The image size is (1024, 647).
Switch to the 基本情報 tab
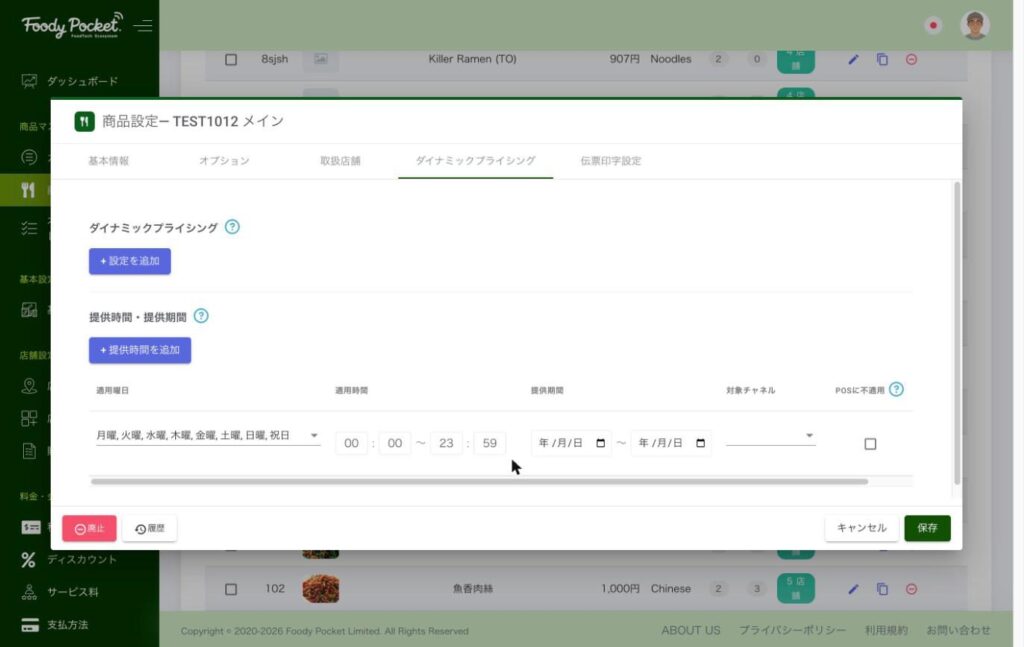[x=108, y=161]
